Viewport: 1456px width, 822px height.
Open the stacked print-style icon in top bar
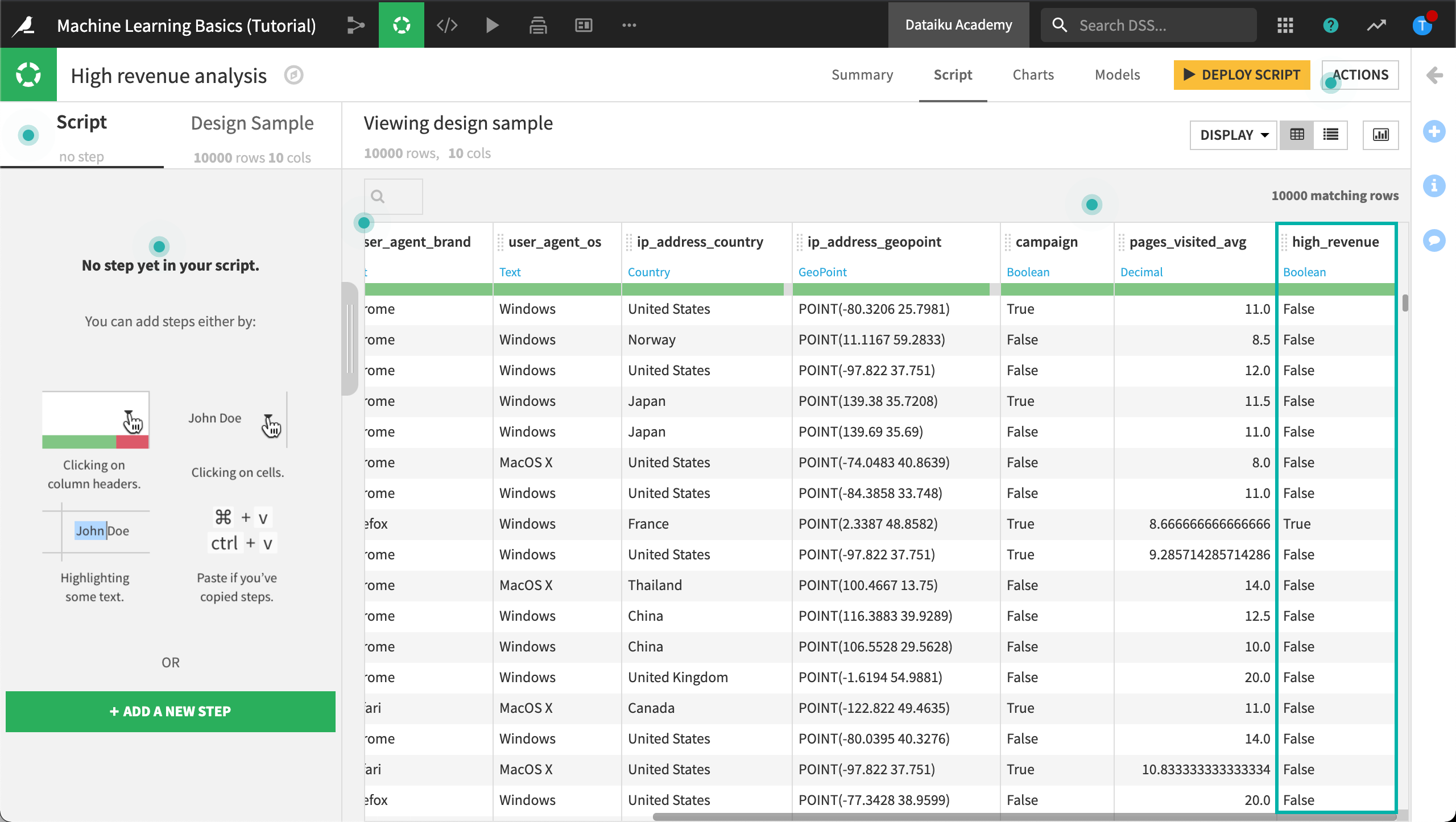(x=538, y=25)
